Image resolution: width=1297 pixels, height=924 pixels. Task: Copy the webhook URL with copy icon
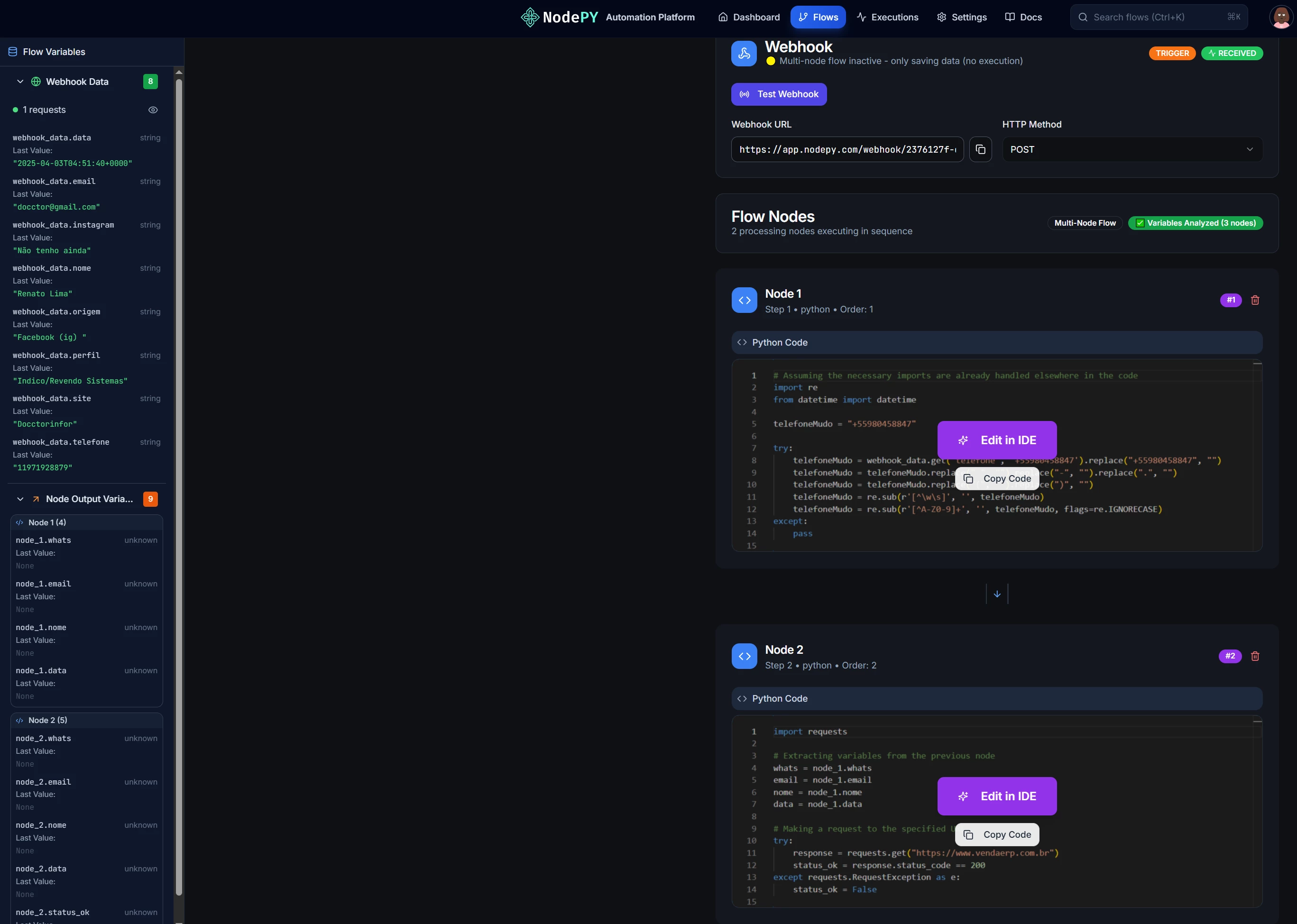pos(980,150)
